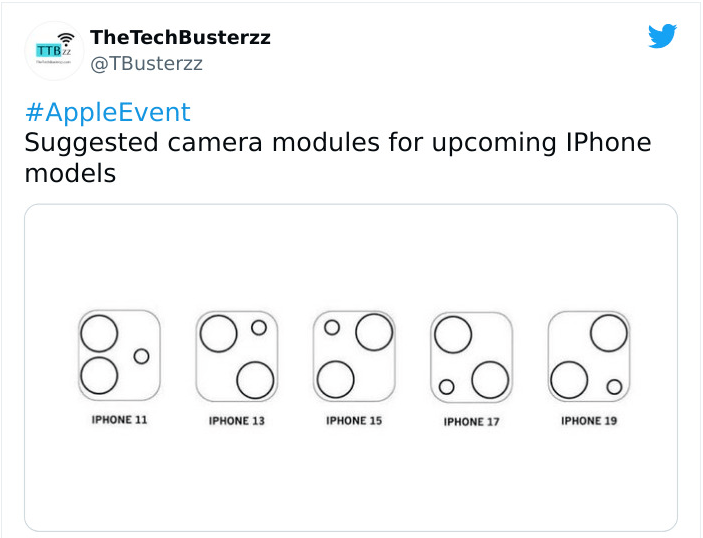Open TheTechBusterzz profile avatar
The image size is (703, 538).
pyautogui.click(x=54, y=51)
